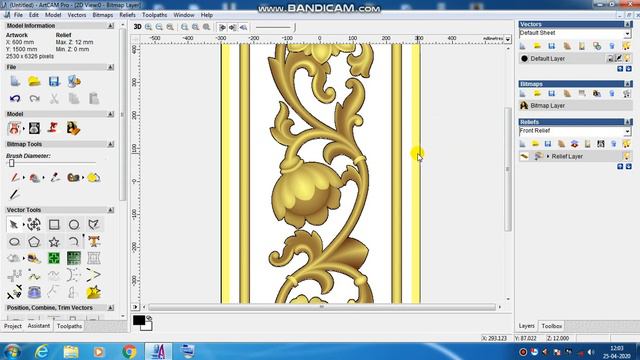Open Internet Explorer from the taskbar
640x360 pixels.
tap(42, 351)
